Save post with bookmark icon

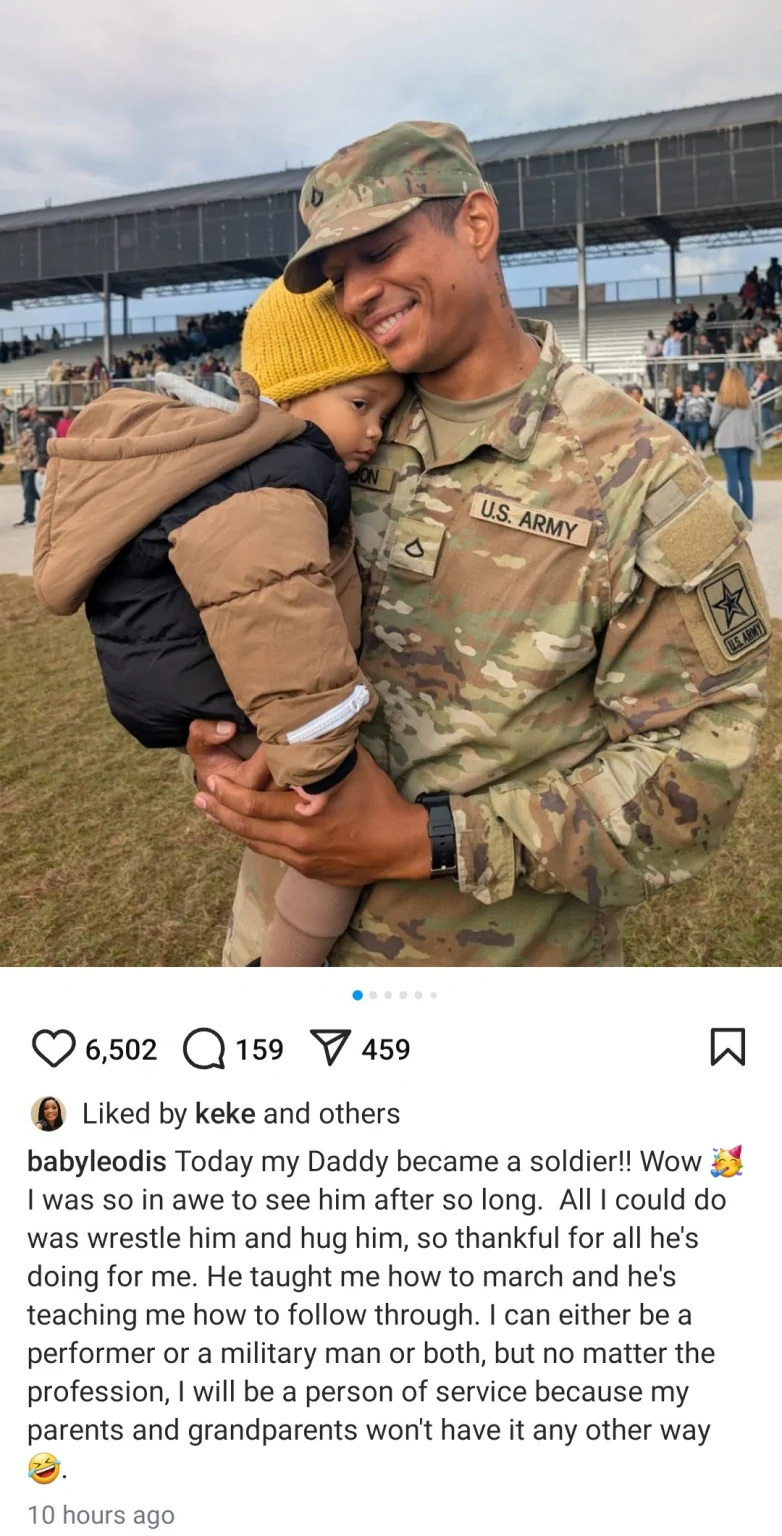(x=727, y=1047)
